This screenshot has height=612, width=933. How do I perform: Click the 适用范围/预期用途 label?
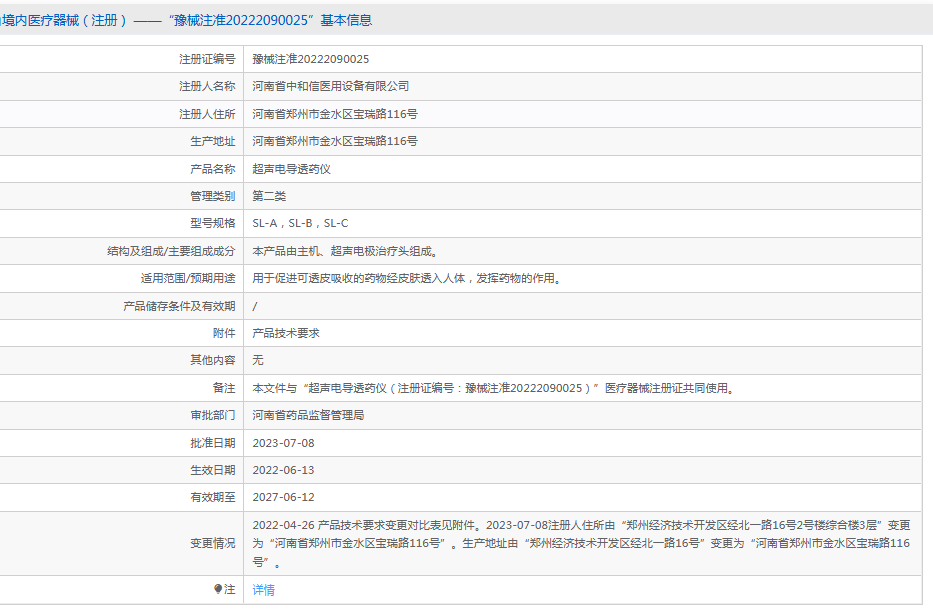coord(188,278)
